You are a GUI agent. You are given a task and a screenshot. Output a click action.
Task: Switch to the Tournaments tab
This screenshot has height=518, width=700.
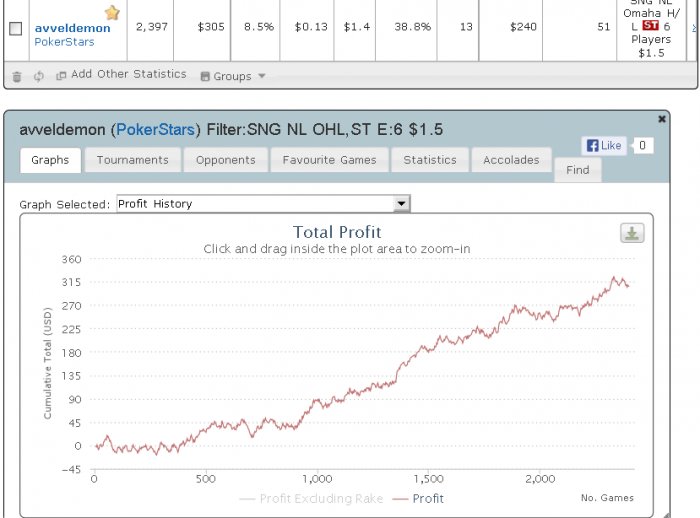[x=132, y=160]
